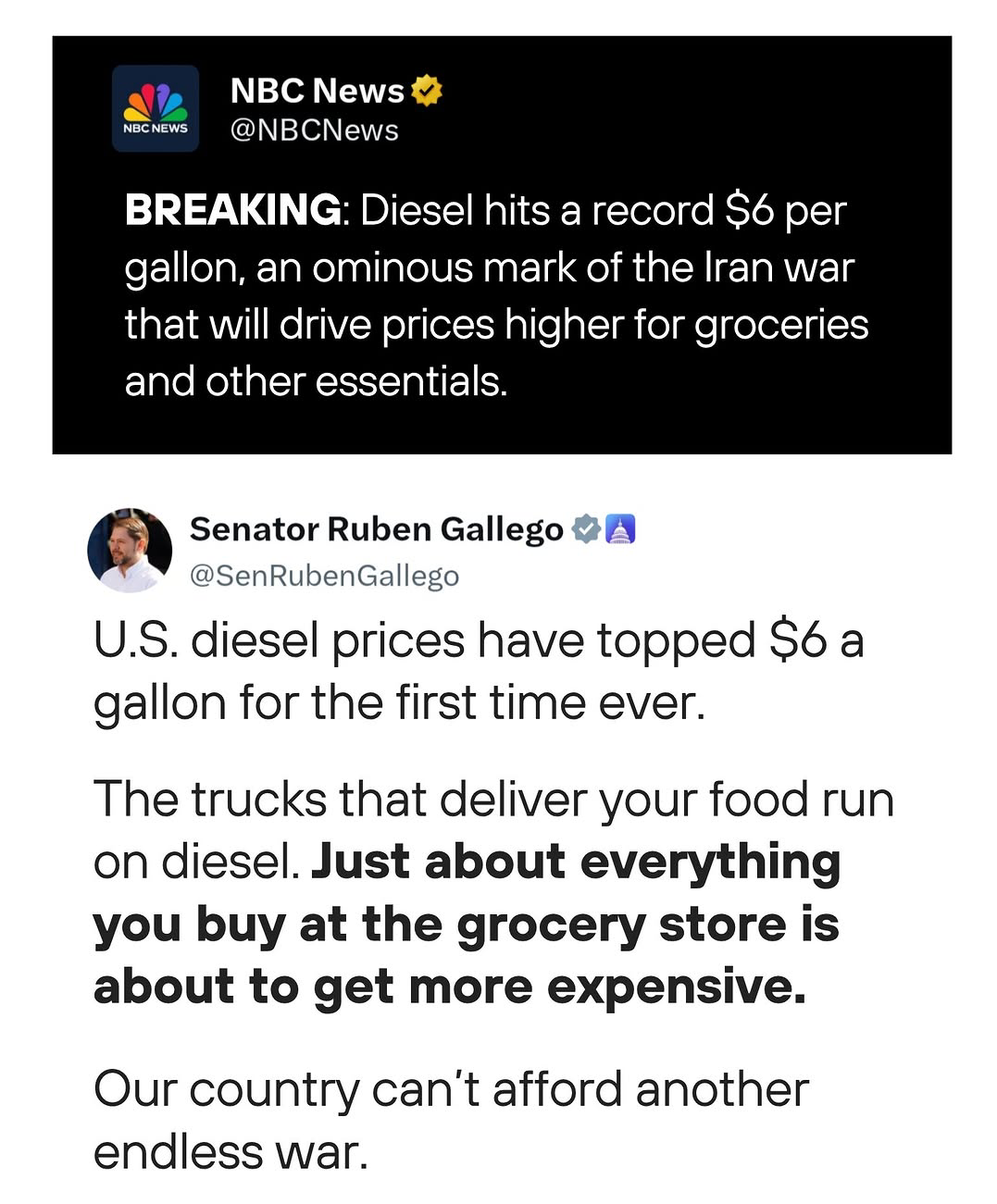The height and width of the screenshot is (1204, 997).
Task: Click the blue verified checkmark badge
Action: tap(586, 529)
